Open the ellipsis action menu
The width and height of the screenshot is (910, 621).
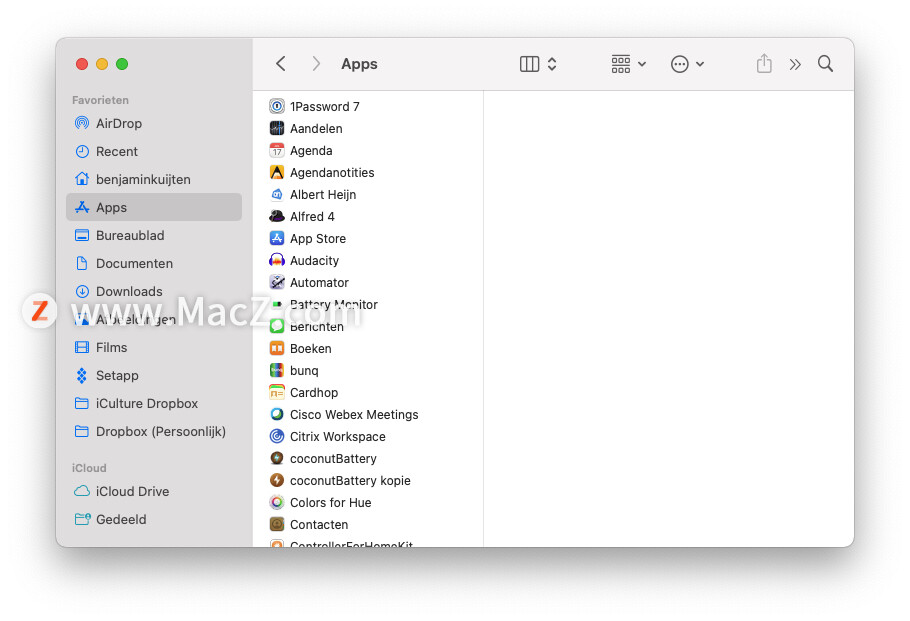coord(680,64)
